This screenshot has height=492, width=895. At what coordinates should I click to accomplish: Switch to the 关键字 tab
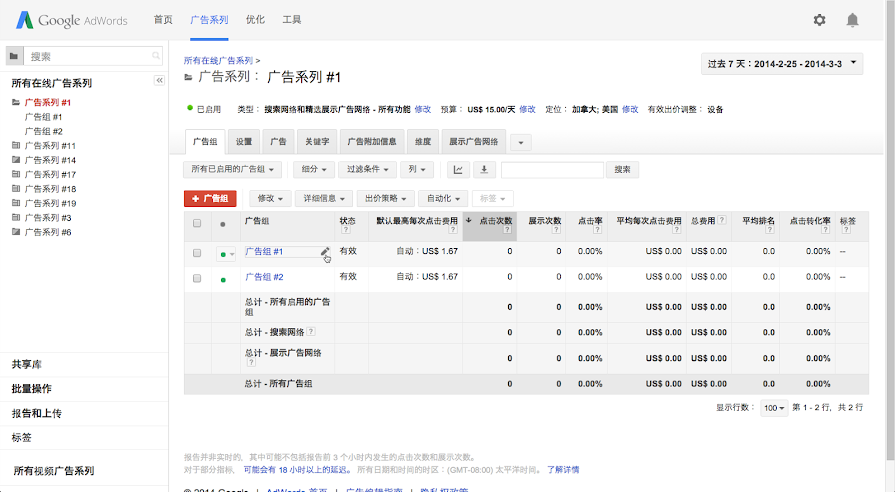[316, 142]
